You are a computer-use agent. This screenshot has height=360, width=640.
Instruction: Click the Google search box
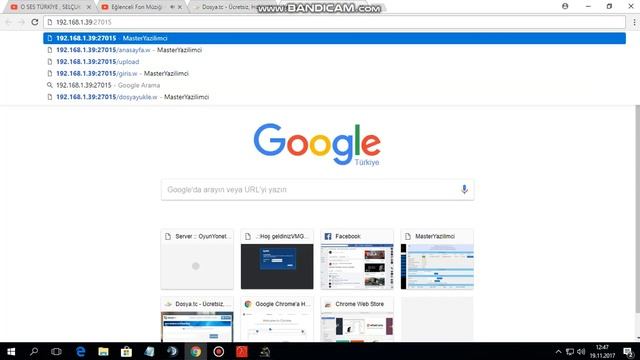(317, 190)
